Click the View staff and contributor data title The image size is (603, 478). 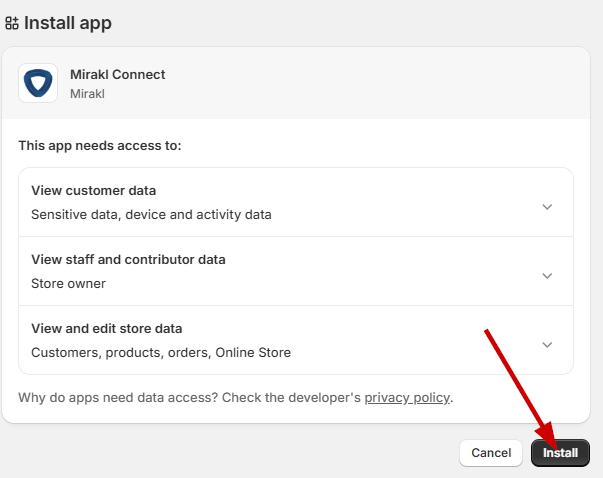click(128, 260)
